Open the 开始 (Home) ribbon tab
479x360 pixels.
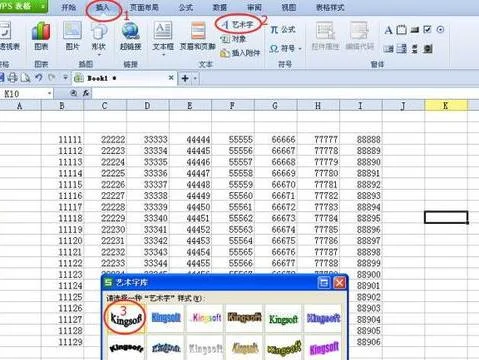point(69,7)
